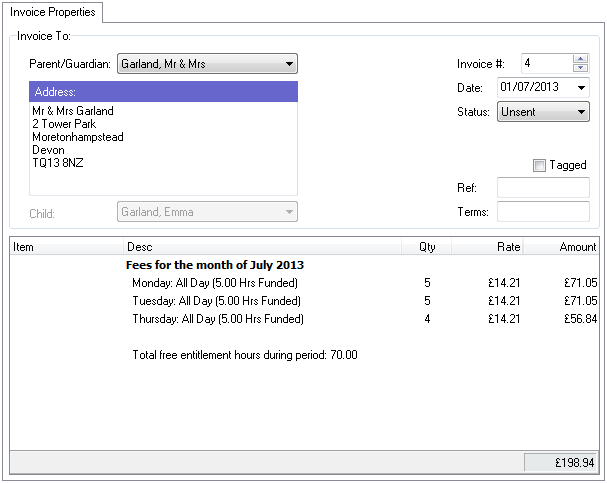This screenshot has height=483, width=607.
Task: Click the Address header bar
Action: [163, 92]
